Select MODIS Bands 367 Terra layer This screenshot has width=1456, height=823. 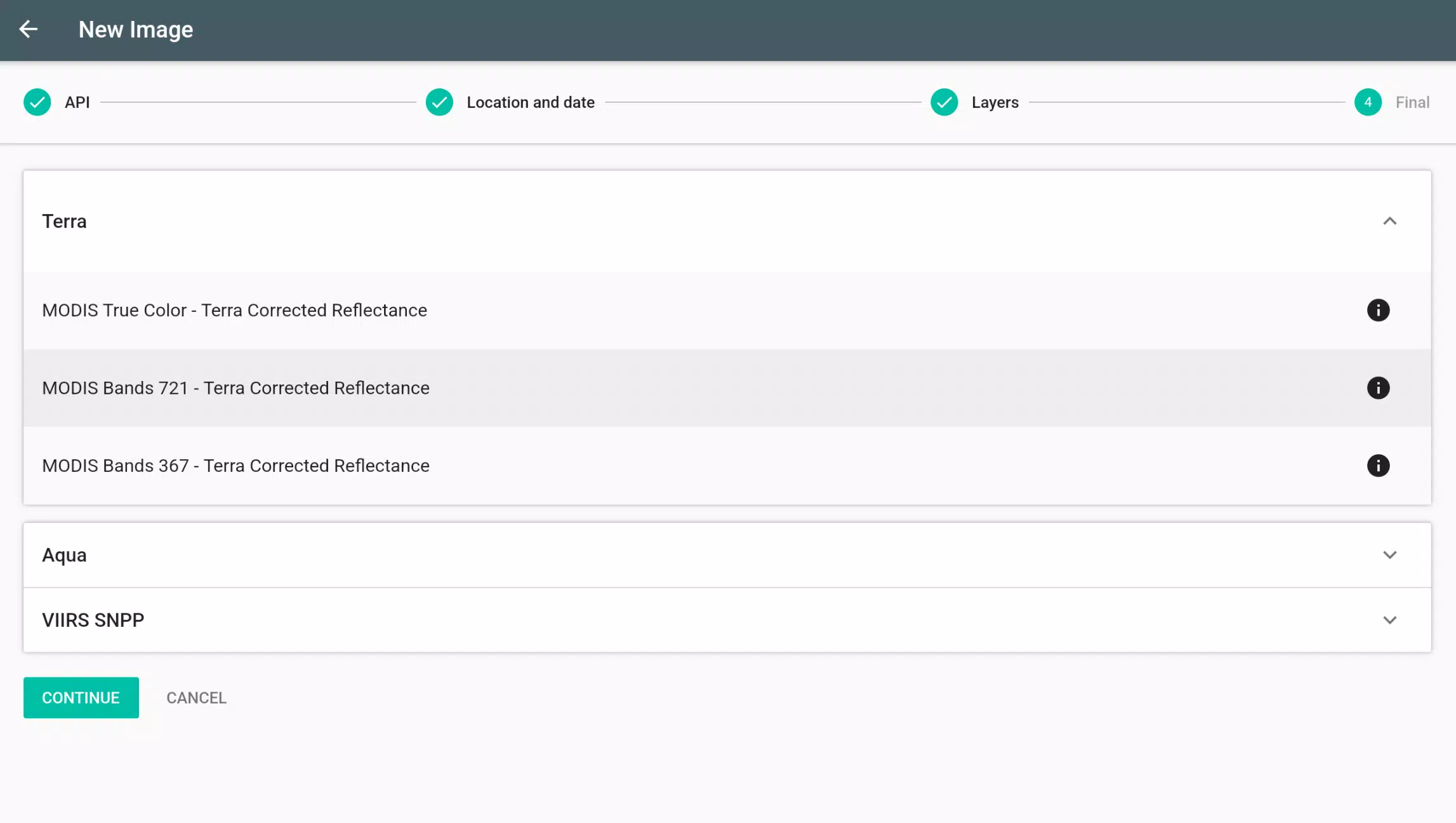pos(727,465)
